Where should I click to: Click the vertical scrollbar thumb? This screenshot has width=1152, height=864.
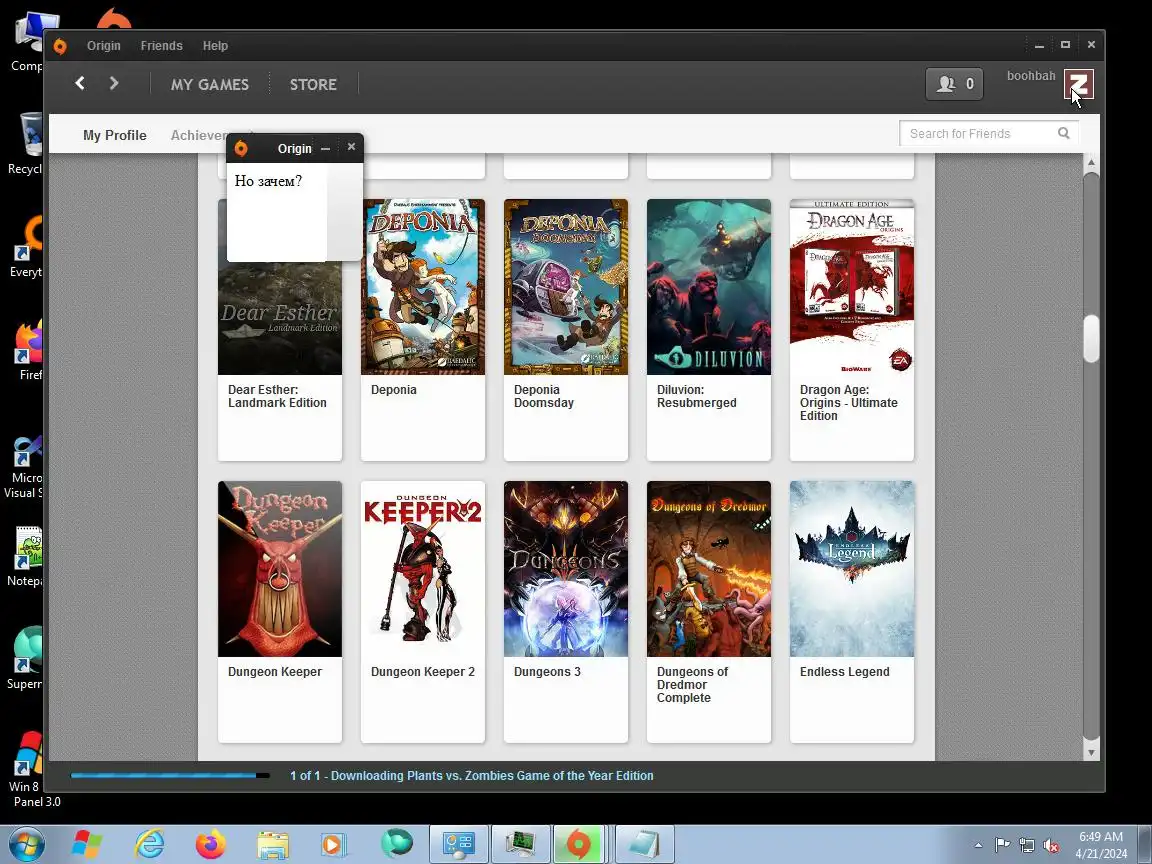[1091, 339]
